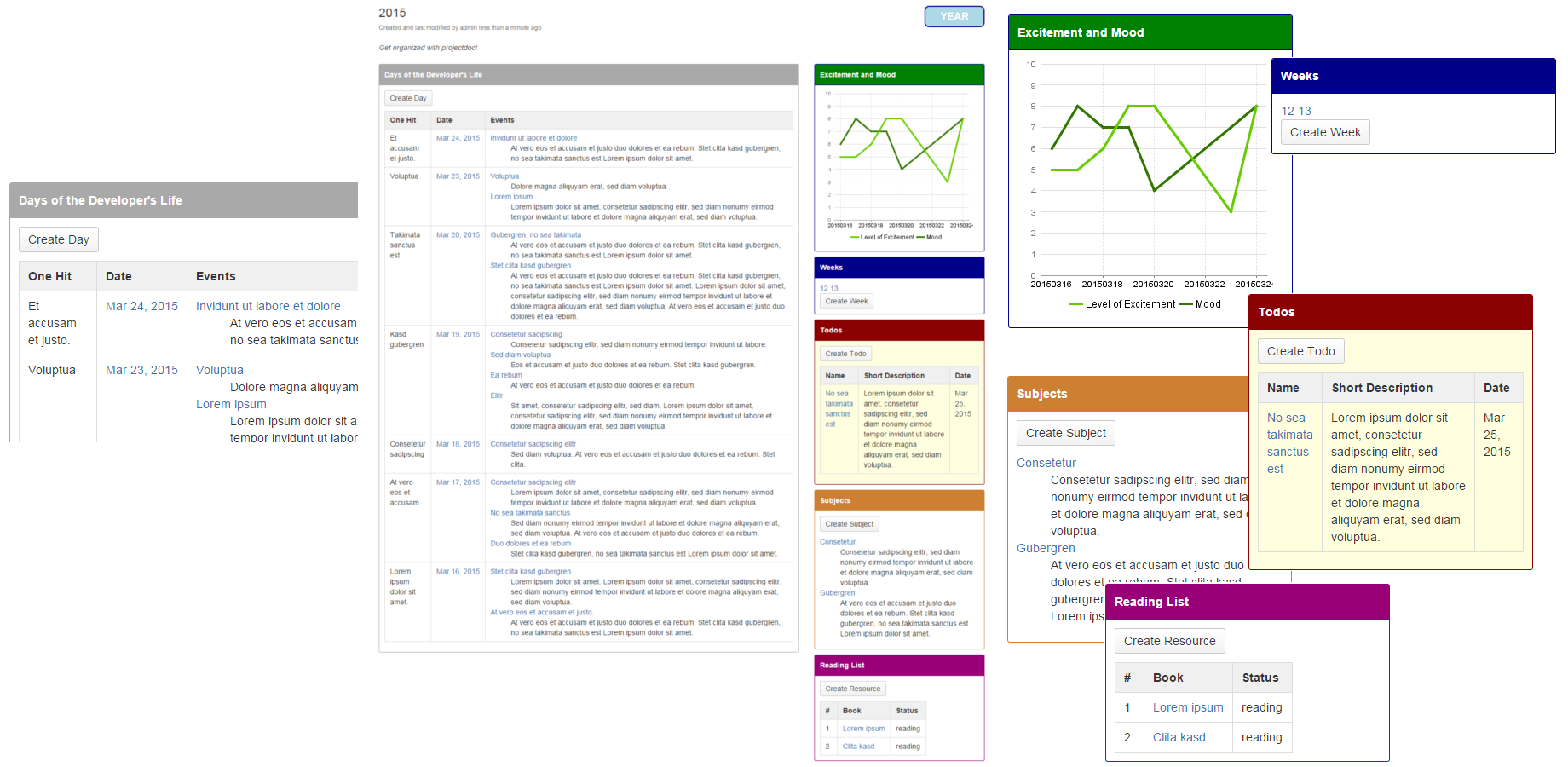Screen dimensions: 1568x767
Task: Open the 'Elitr' event link
Action: [x=497, y=395]
